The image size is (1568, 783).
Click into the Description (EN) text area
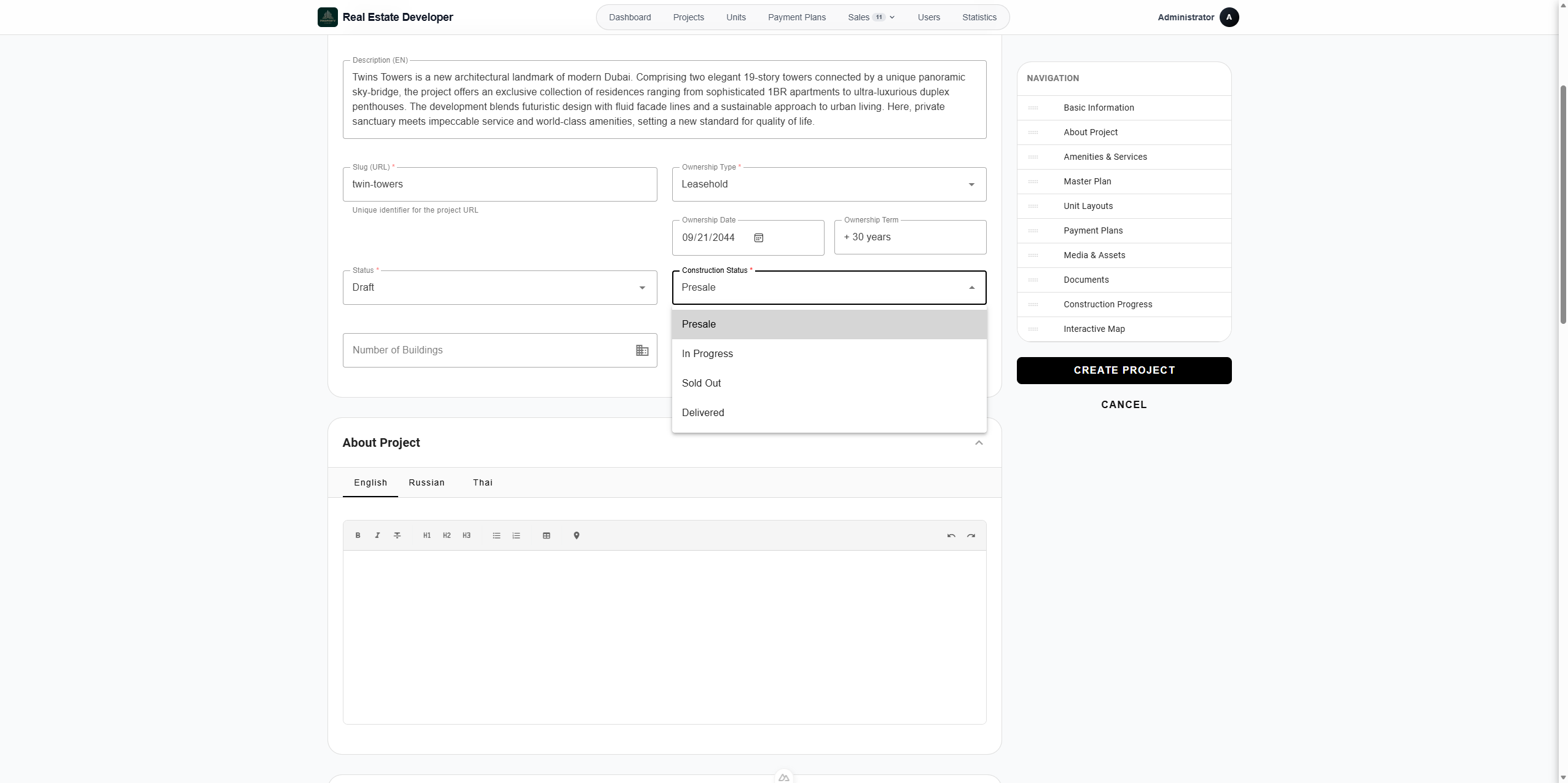pyautogui.click(x=664, y=100)
